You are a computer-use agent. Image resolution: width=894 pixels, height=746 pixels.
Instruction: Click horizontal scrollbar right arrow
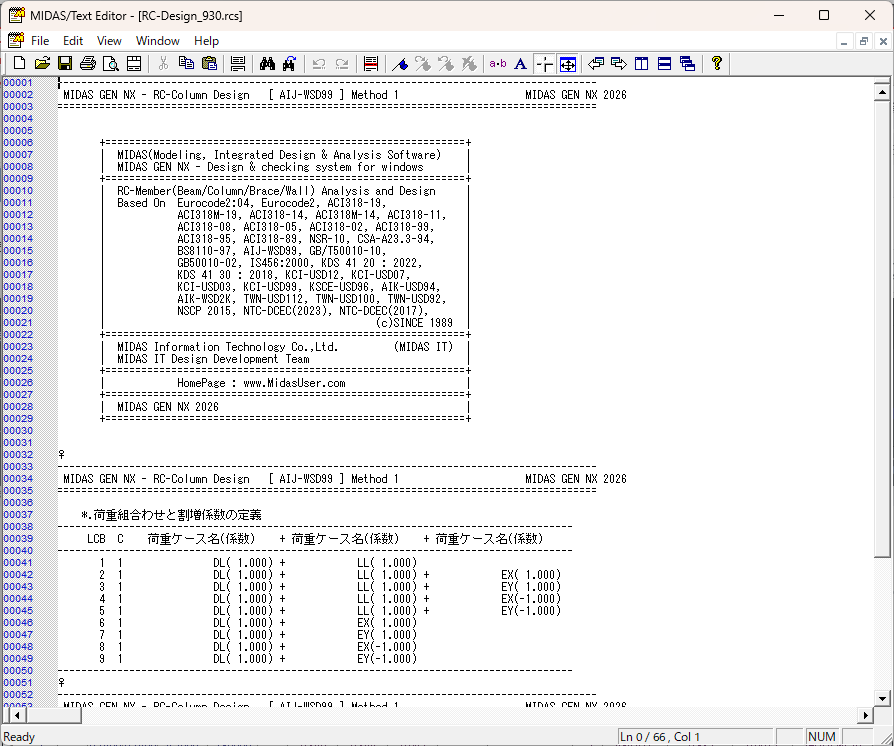(x=865, y=715)
